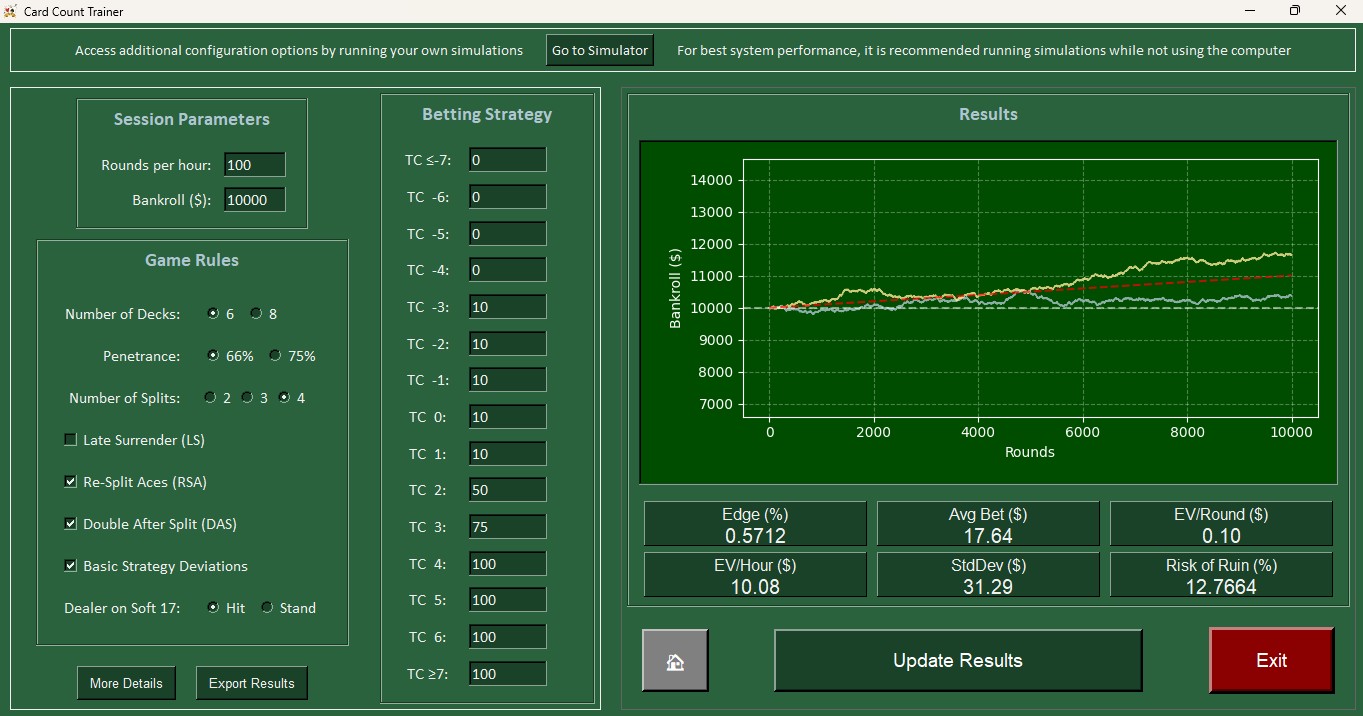This screenshot has height=716, width=1363.
Task: Click the TC 3 bet field
Action: pos(507,527)
